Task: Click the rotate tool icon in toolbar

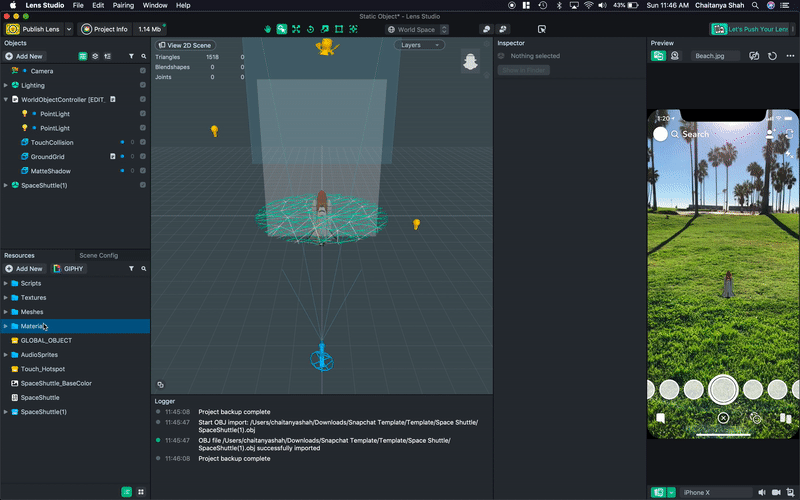Action: pyautogui.click(x=310, y=29)
